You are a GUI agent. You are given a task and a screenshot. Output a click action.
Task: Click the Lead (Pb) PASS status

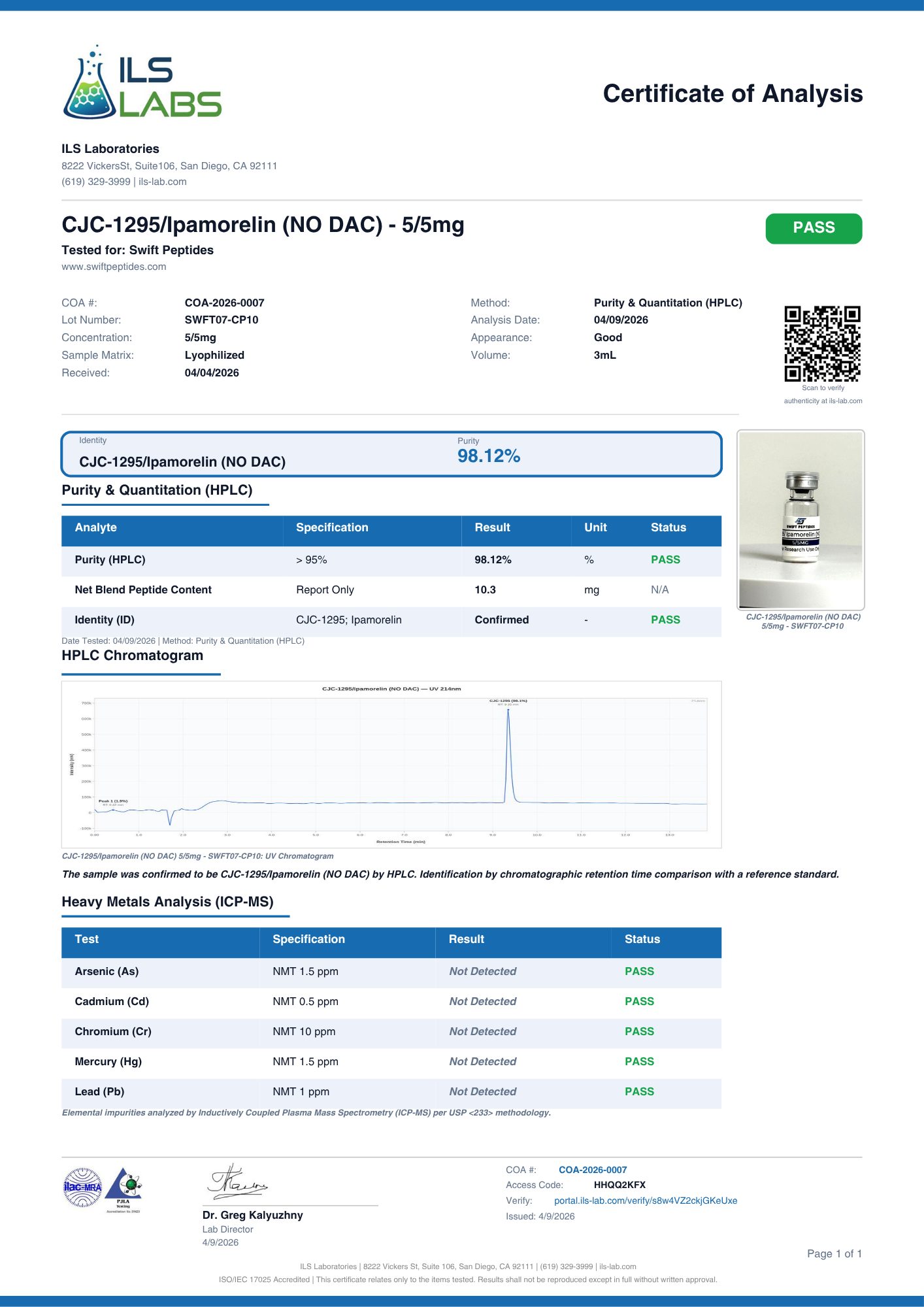pos(638,1092)
